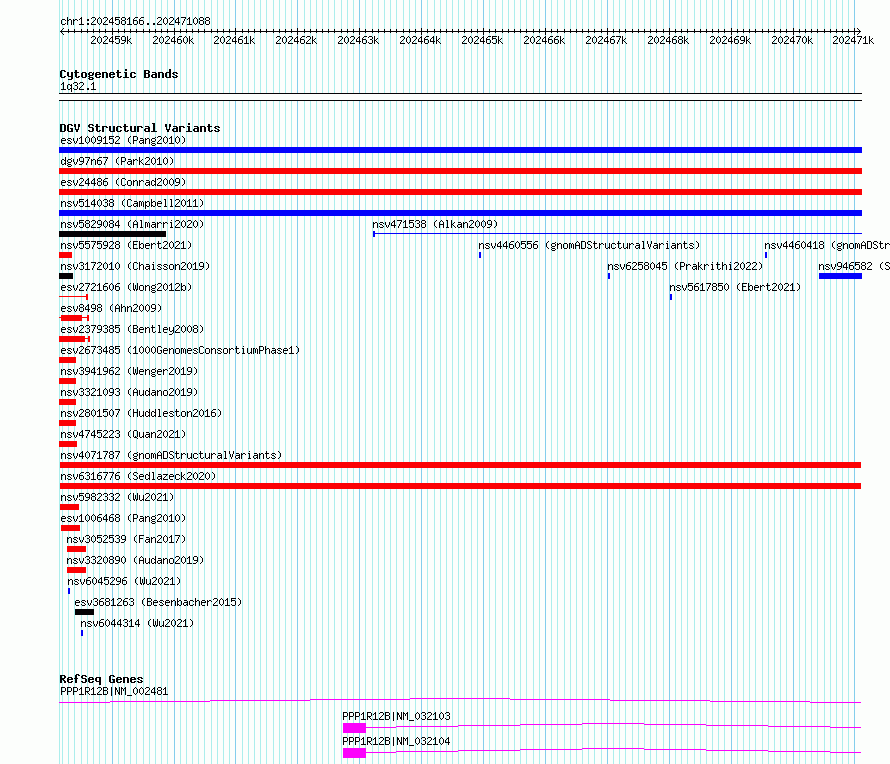Open nsv3172010 (Chaisson2019) label

click(x=135, y=266)
